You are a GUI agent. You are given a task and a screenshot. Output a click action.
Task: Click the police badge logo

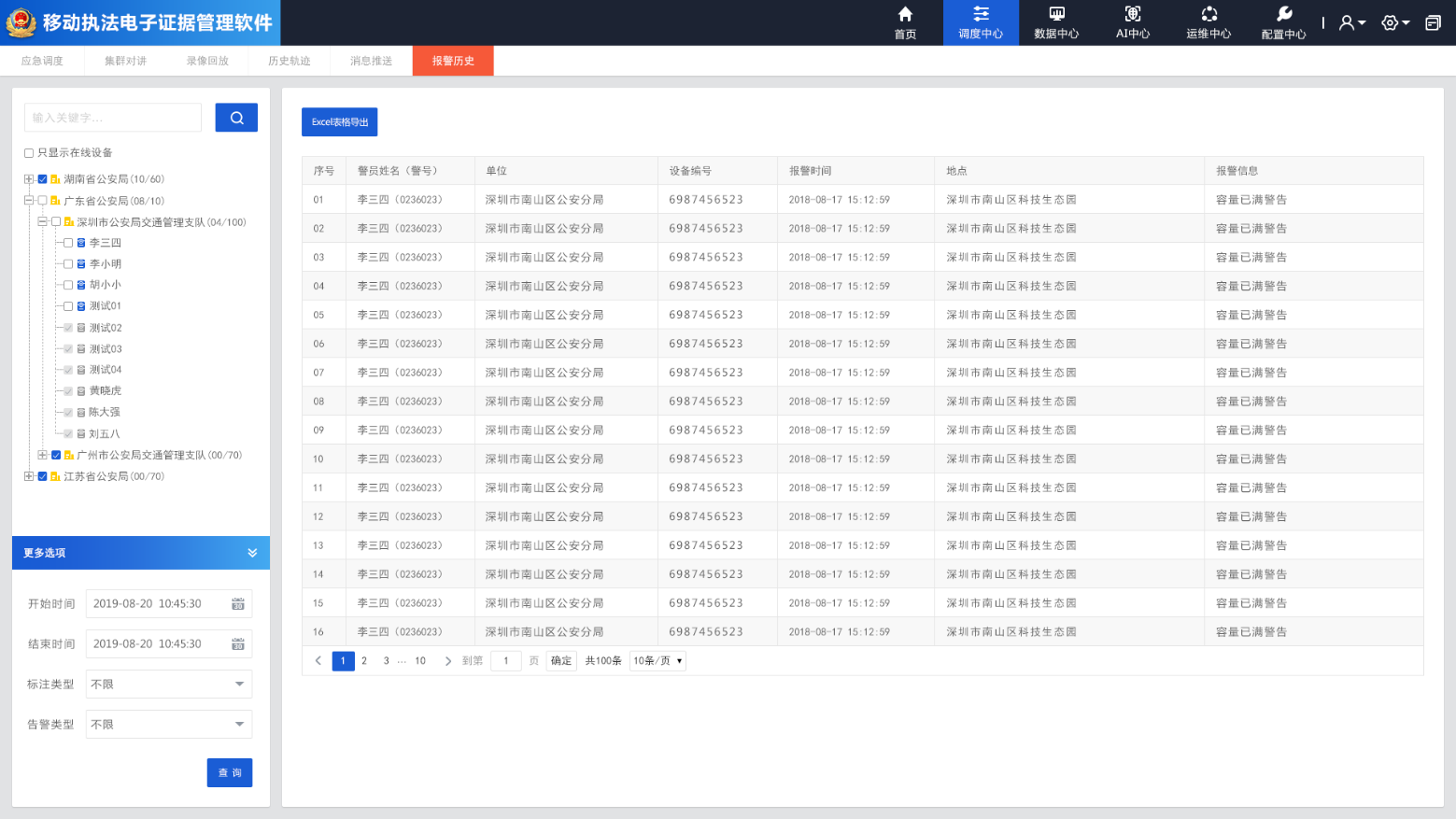(21, 22)
